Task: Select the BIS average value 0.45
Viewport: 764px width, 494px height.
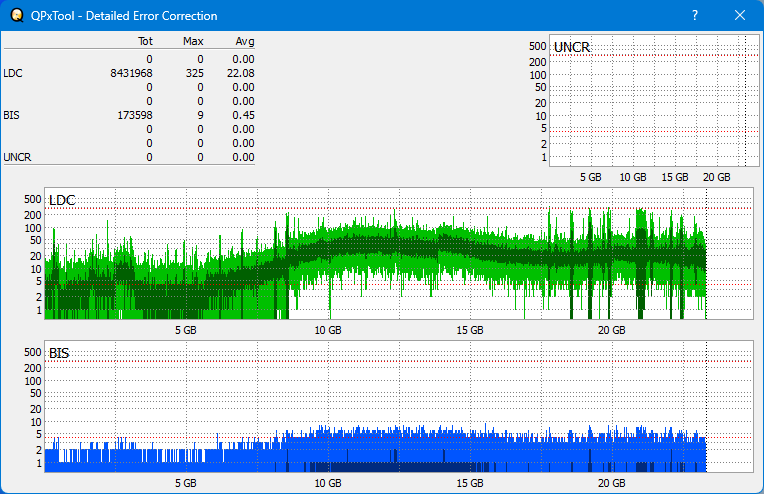Action: 243,115
